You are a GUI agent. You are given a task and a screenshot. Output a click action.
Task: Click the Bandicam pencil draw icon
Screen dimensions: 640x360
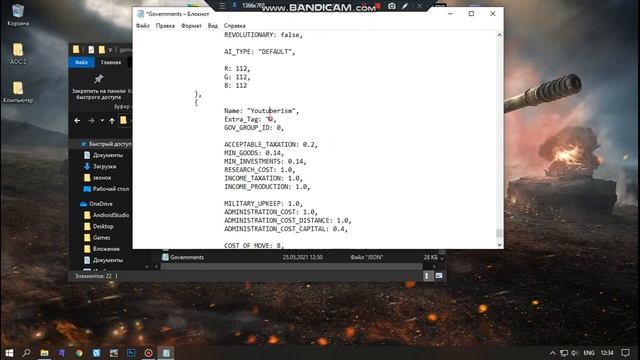(405, 6)
